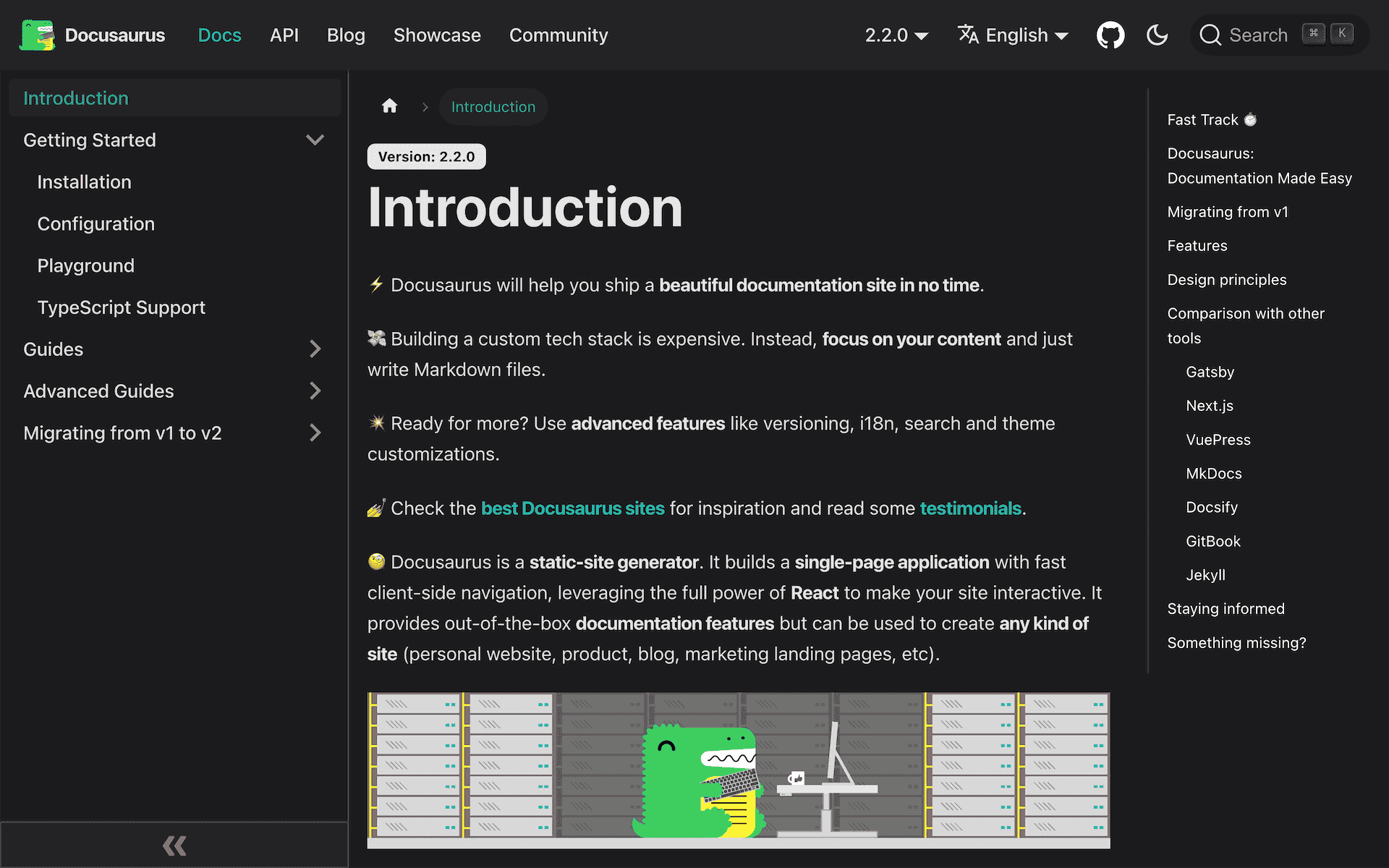1389x868 pixels.
Task: Follow the best Docusaurus sites link
Action: (572, 509)
